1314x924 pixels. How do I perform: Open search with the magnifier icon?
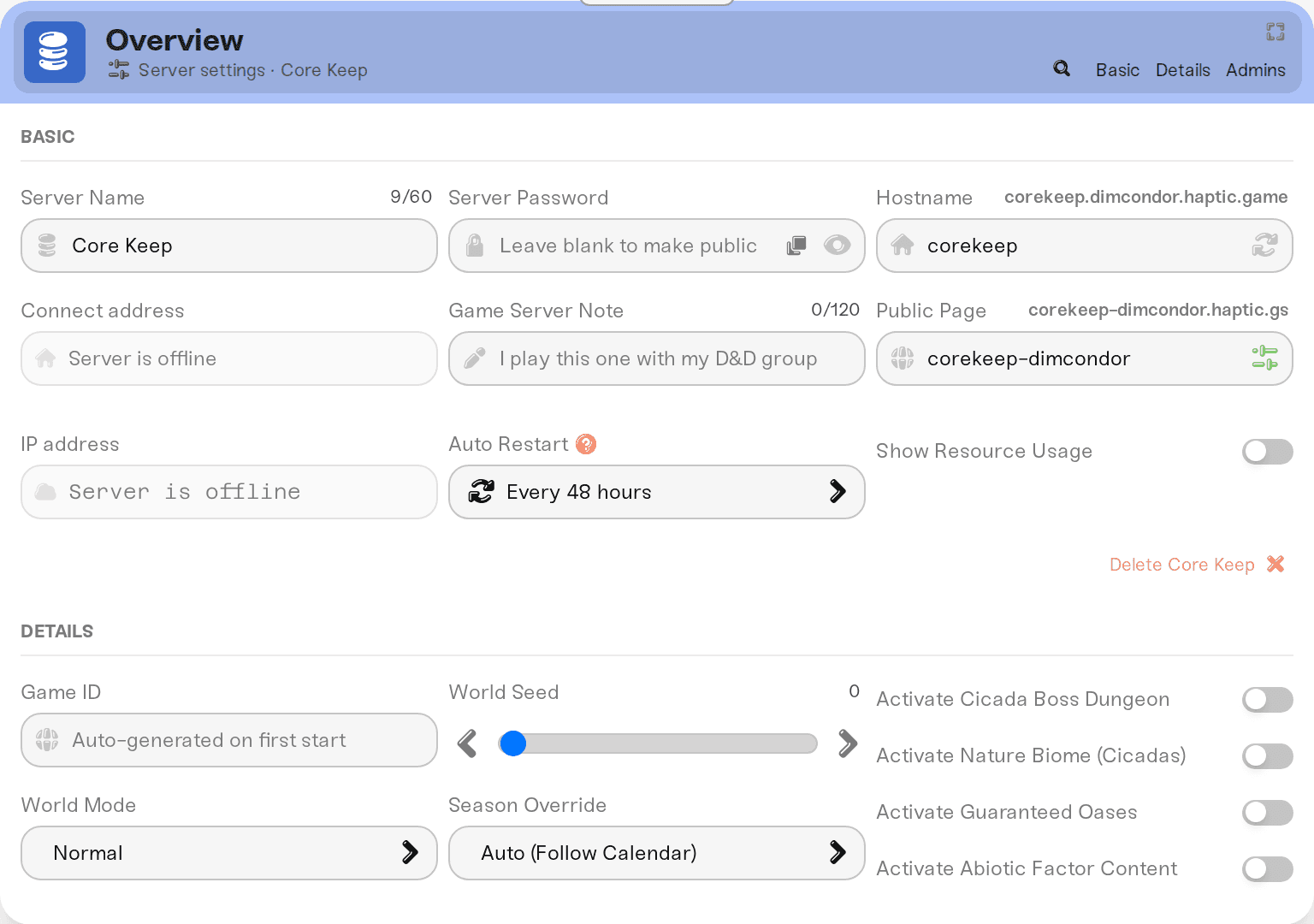[x=1062, y=68]
